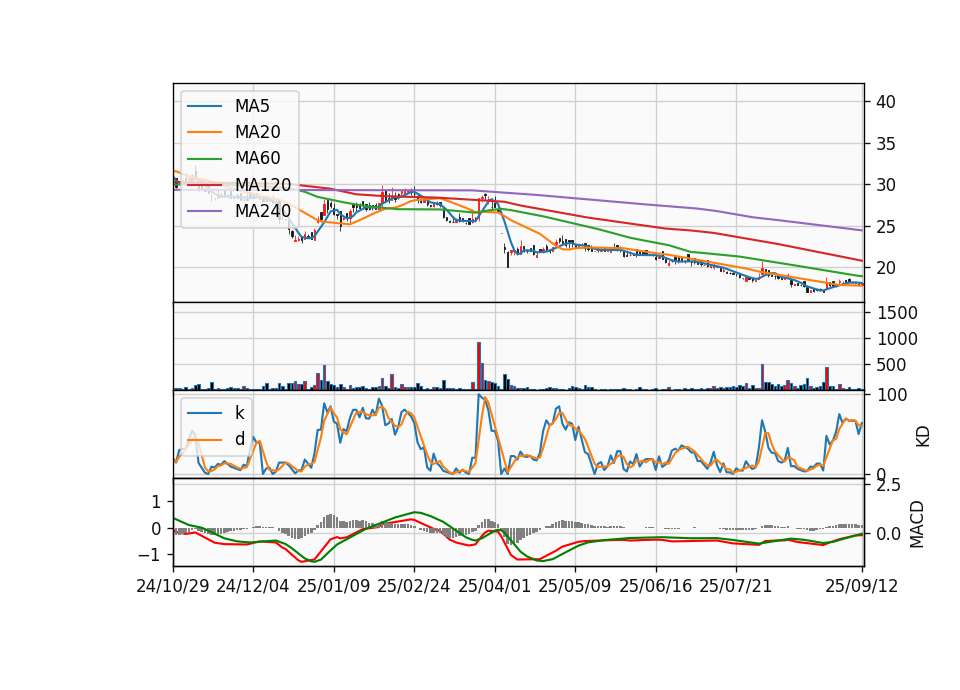
Task: Click the purple MA240 legend line swatch
Action: (x=204, y=211)
